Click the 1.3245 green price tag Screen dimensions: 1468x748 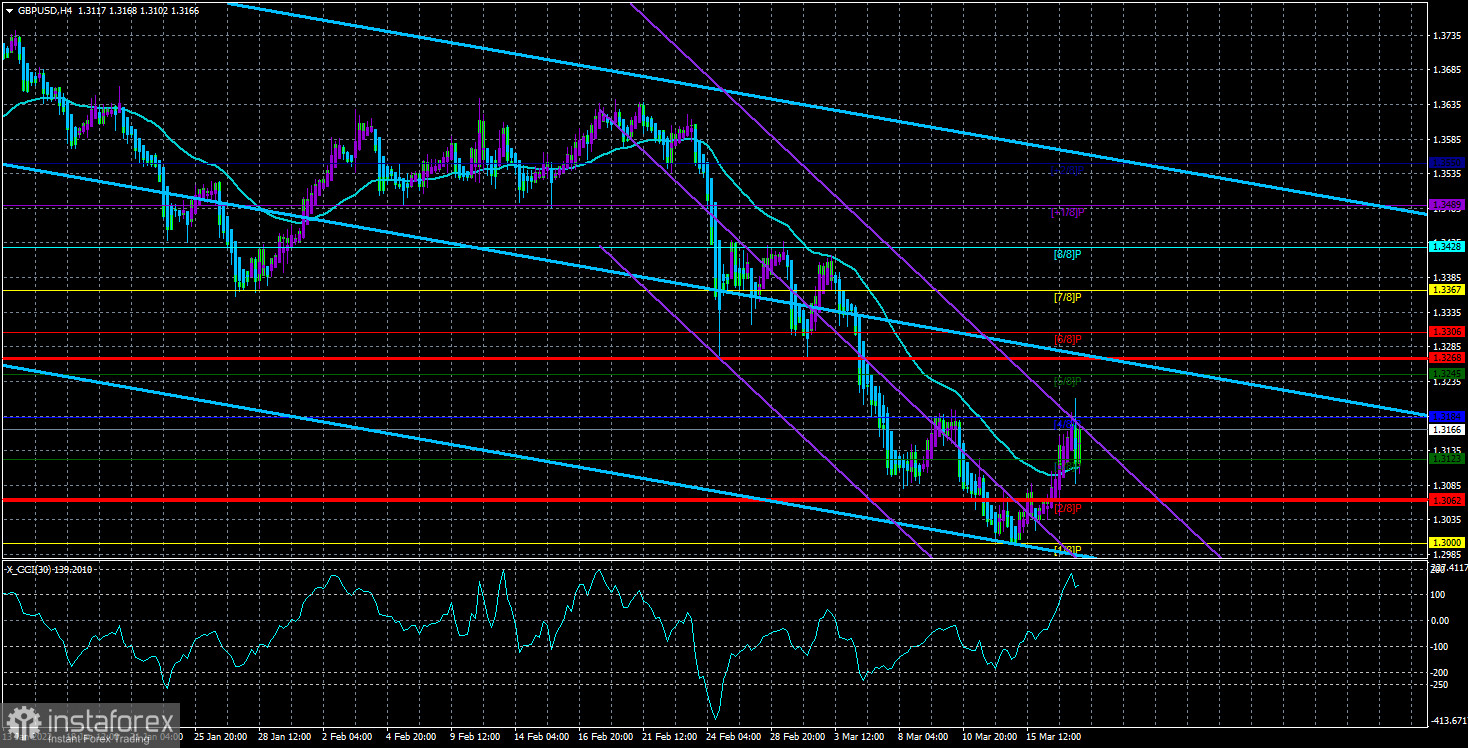click(x=1448, y=374)
